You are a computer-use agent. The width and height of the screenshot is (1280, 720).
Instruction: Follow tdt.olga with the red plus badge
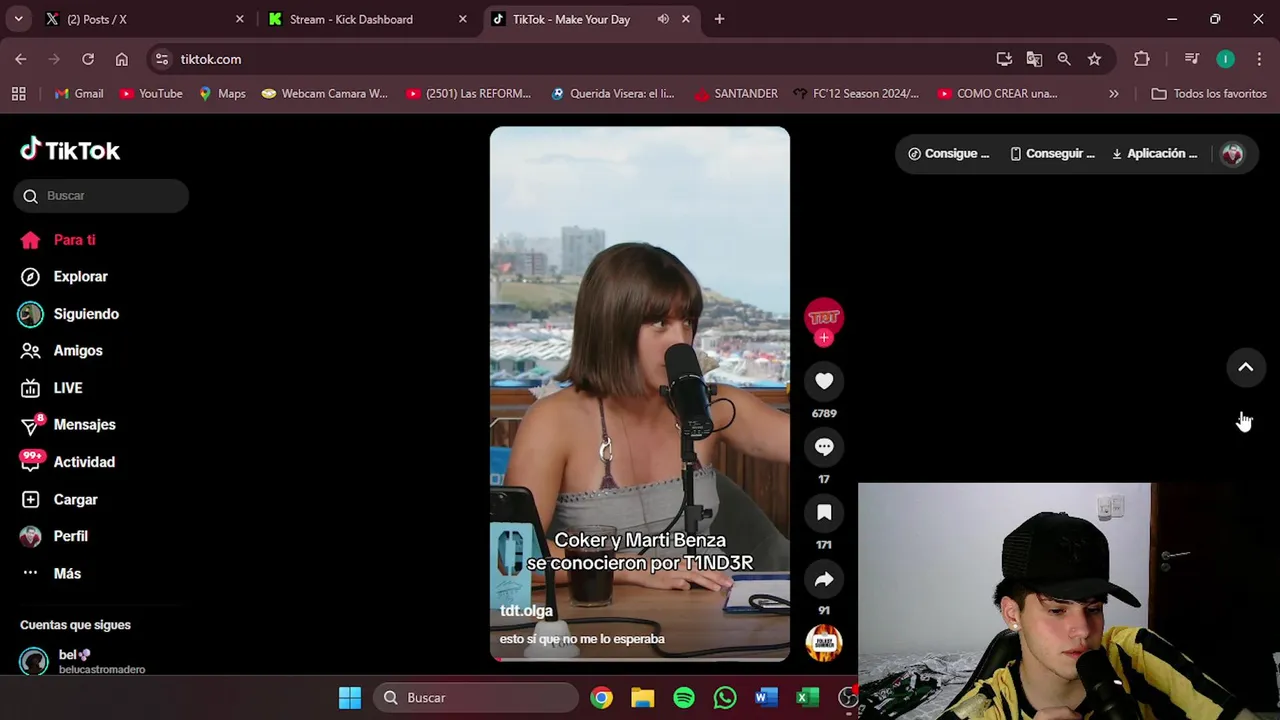(824, 338)
